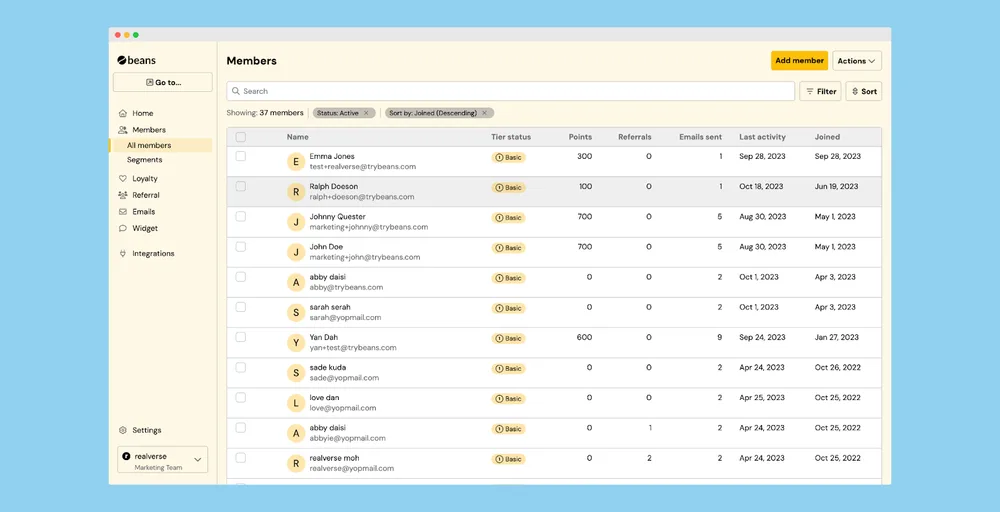Check the box for Ralph Doeson

240,186
